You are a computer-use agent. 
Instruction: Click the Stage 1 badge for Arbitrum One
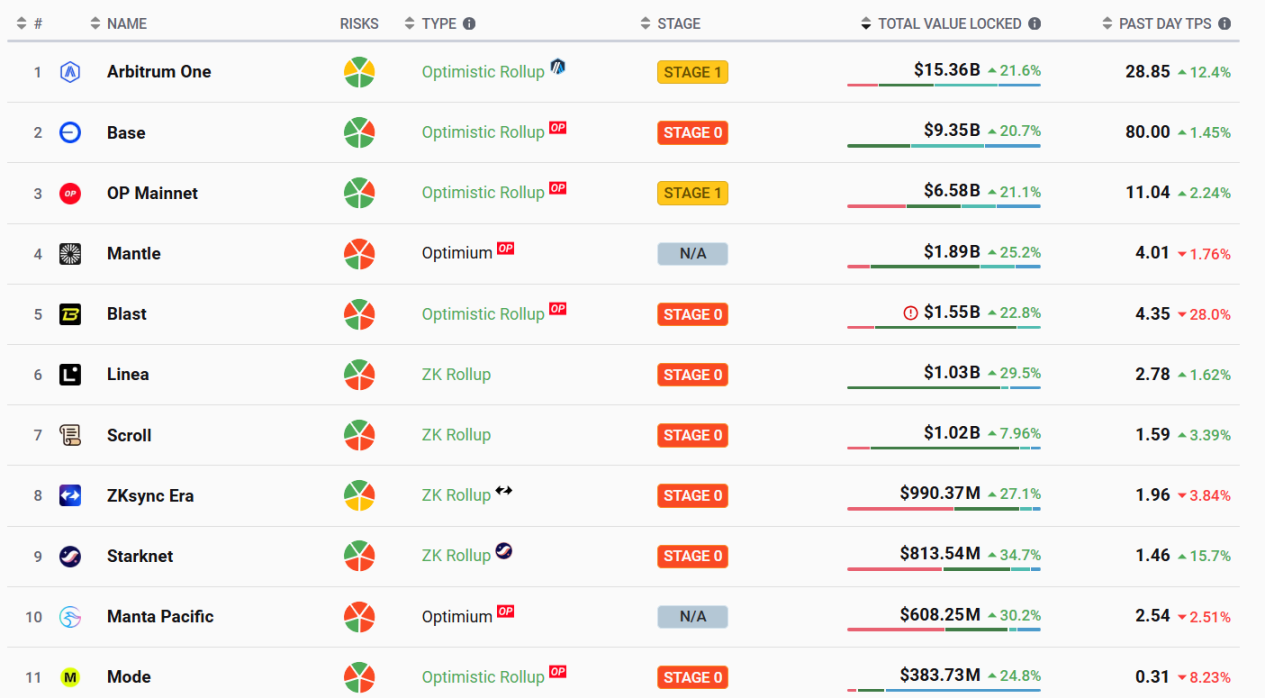(x=692, y=72)
